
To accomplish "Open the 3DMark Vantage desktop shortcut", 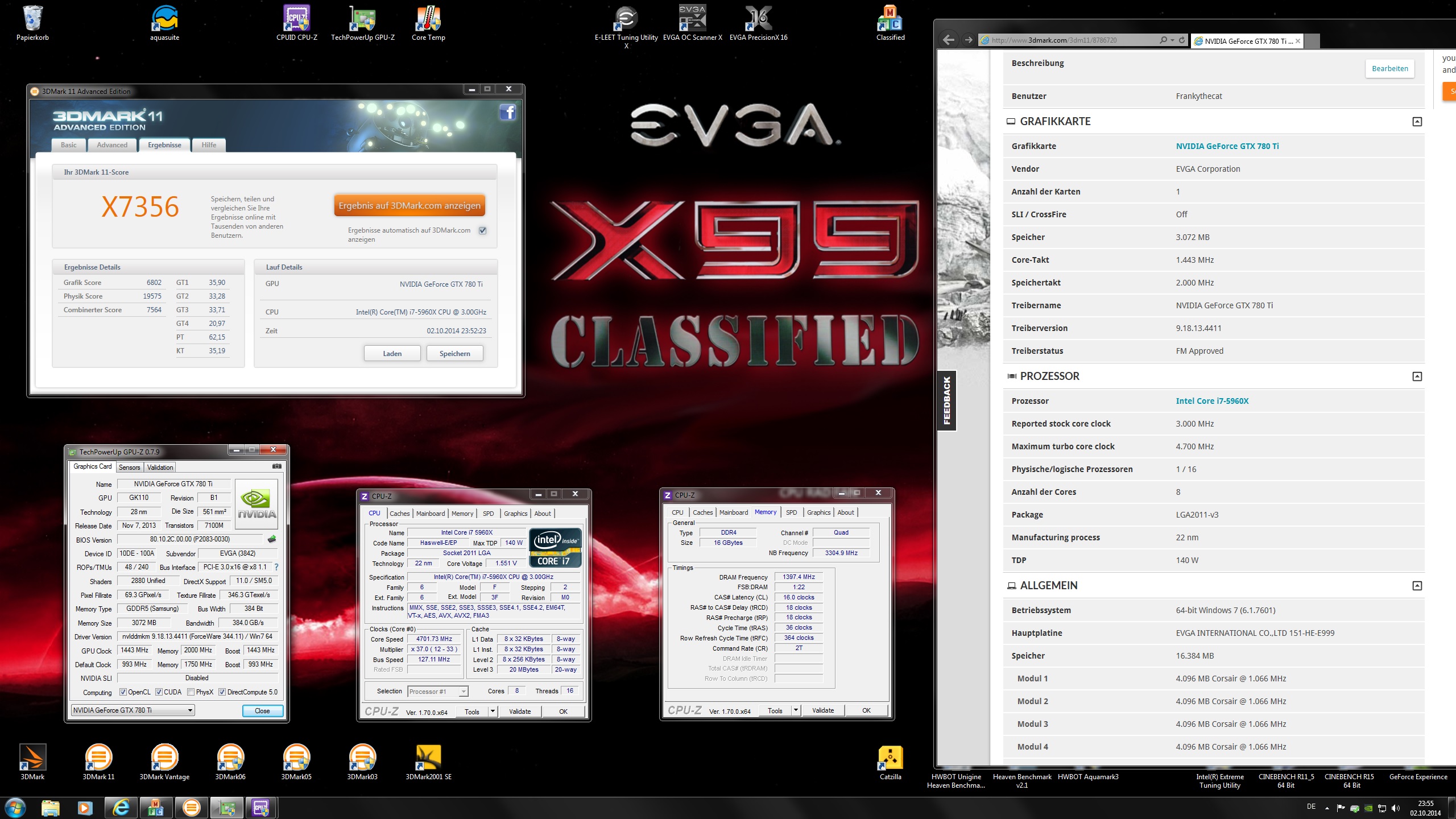I will coord(164,762).
